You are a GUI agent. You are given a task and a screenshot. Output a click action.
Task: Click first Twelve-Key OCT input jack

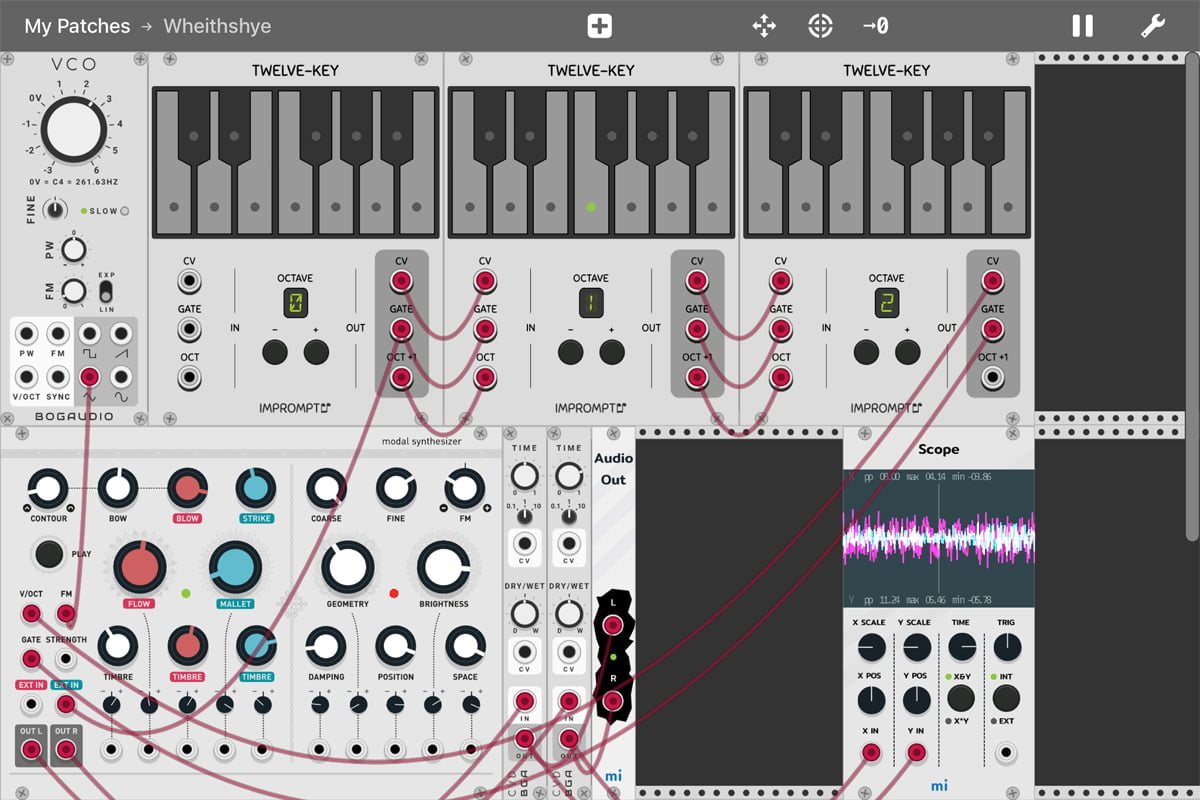coord(189,378)
